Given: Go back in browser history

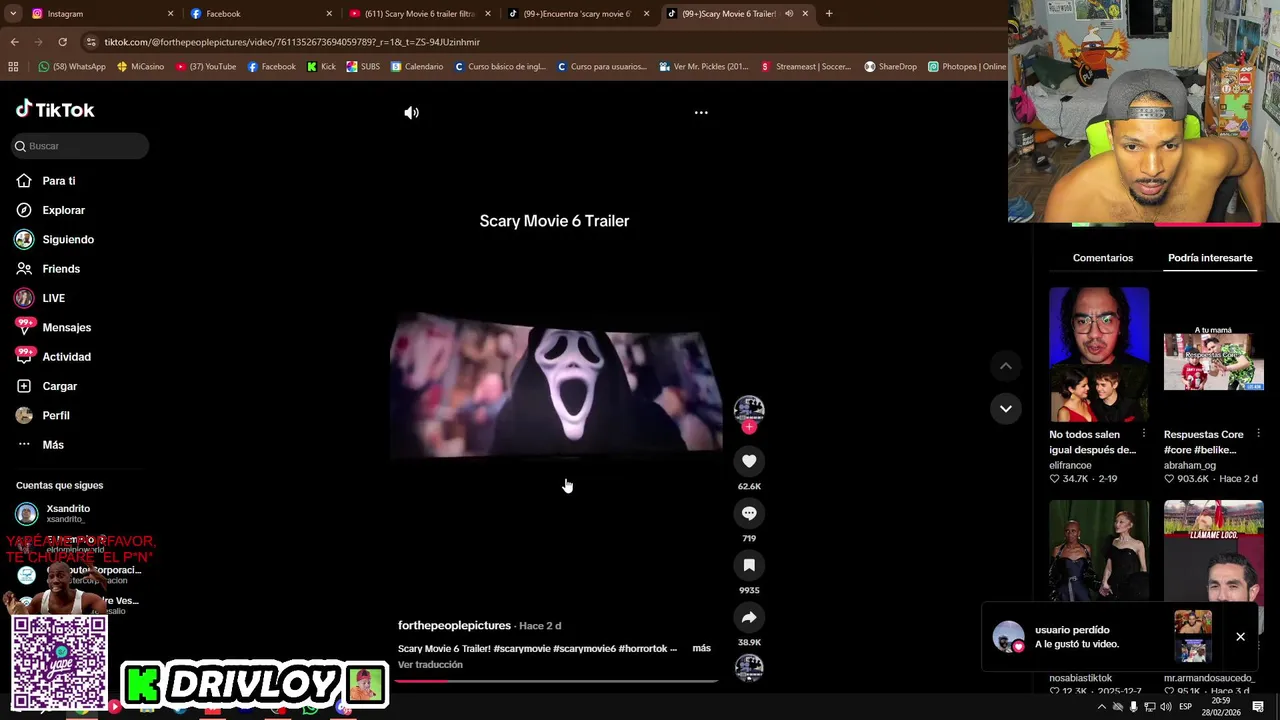Looking at the screenshot, I should click(x=14, y=42).
